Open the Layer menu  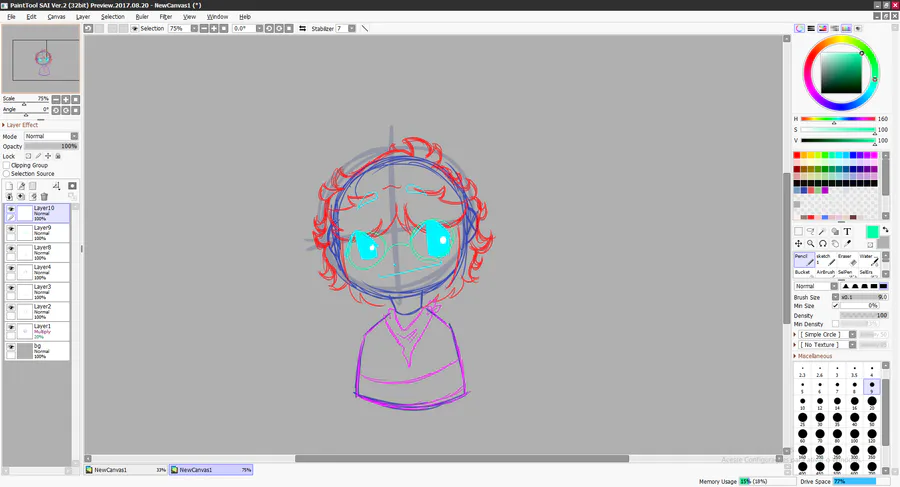click(x=83, y=17)
